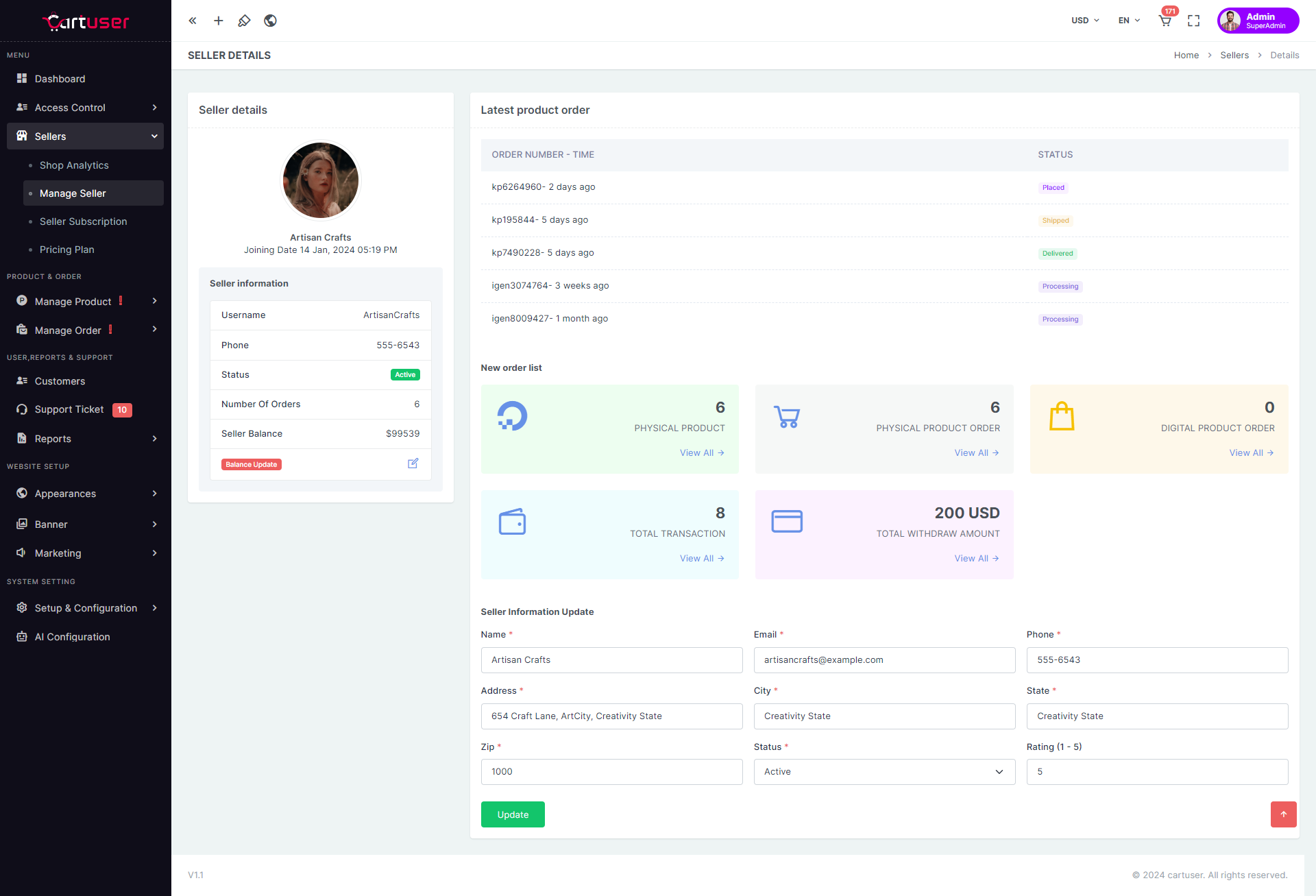Open the Status select showing Active
The image size is (1316, 896).
[884, 772]
